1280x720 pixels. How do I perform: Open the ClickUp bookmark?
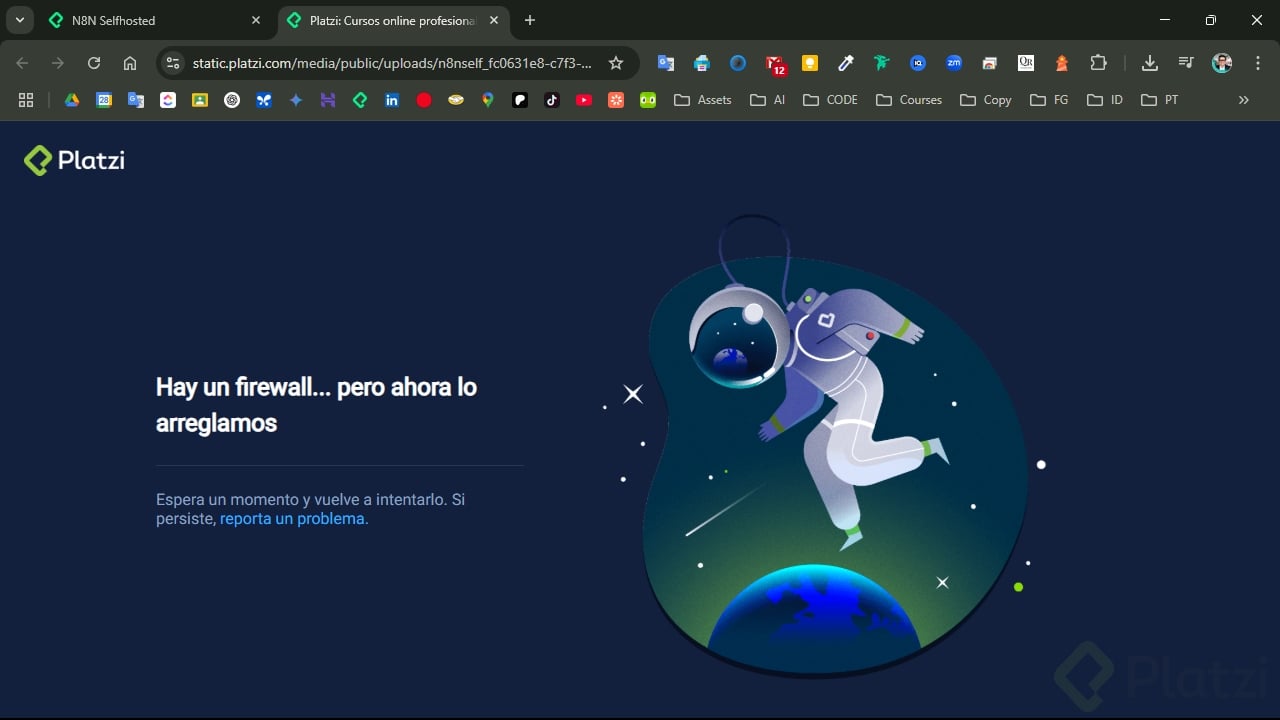(x=168, y=100)
